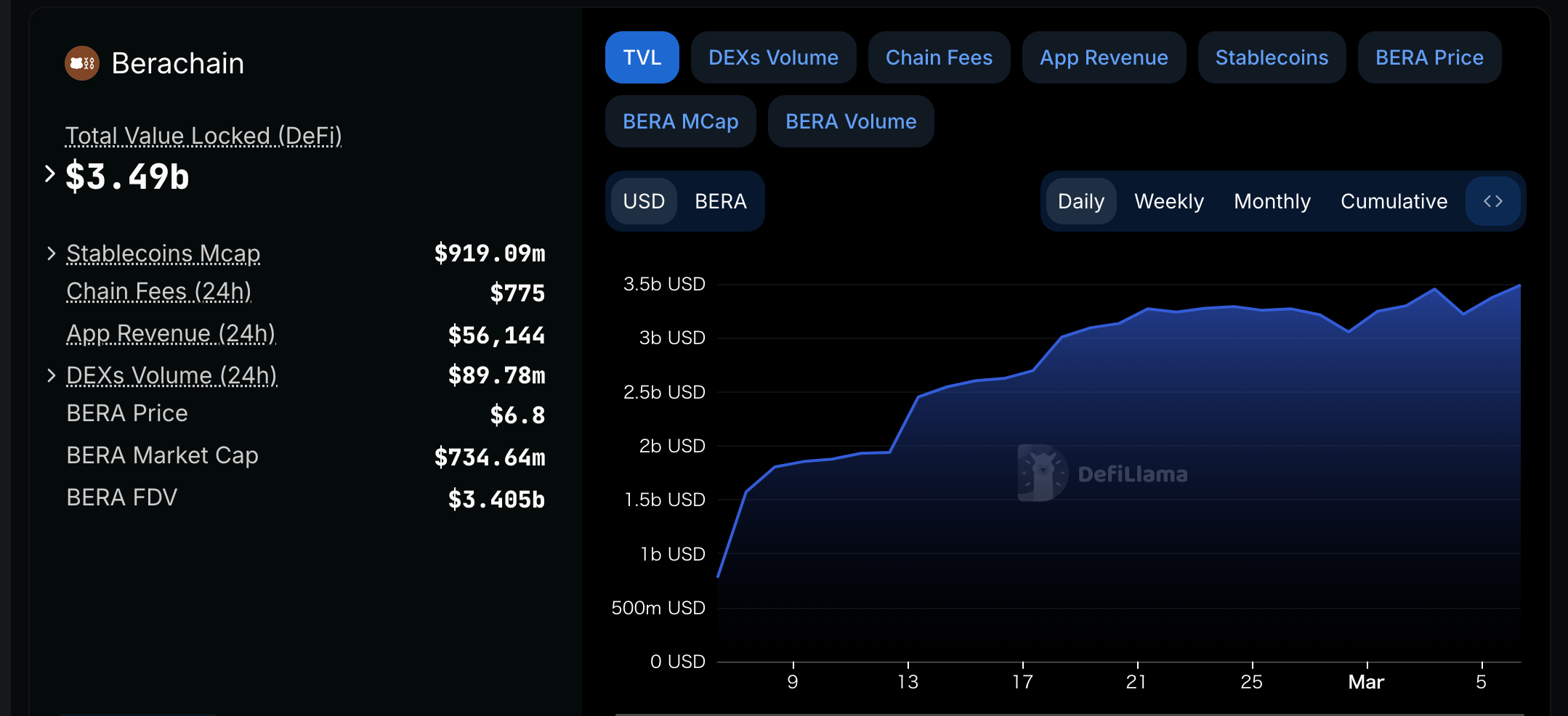The image size is (1568, 716).
Task: Expand the DEXs Volume (24h) row
Action: point(51,375)
